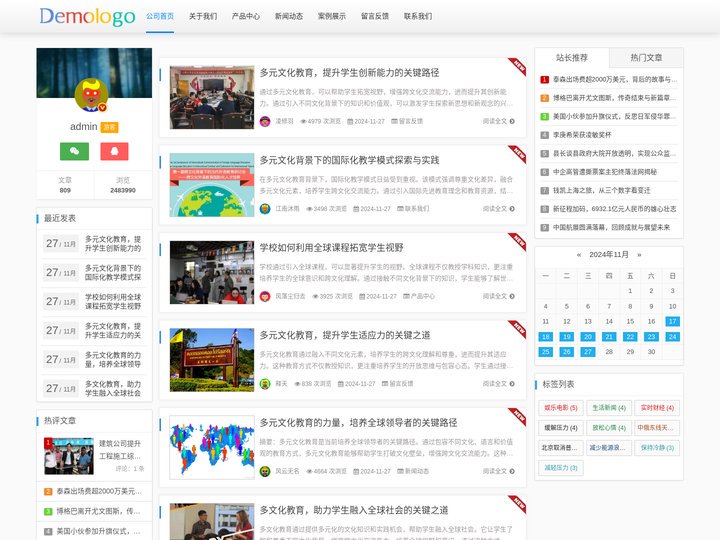Screen dimensions: 720x540
Task: Open recent post 多元文化教育的力量，培养全球领导 in sidebar
Action: pos(113,360)
